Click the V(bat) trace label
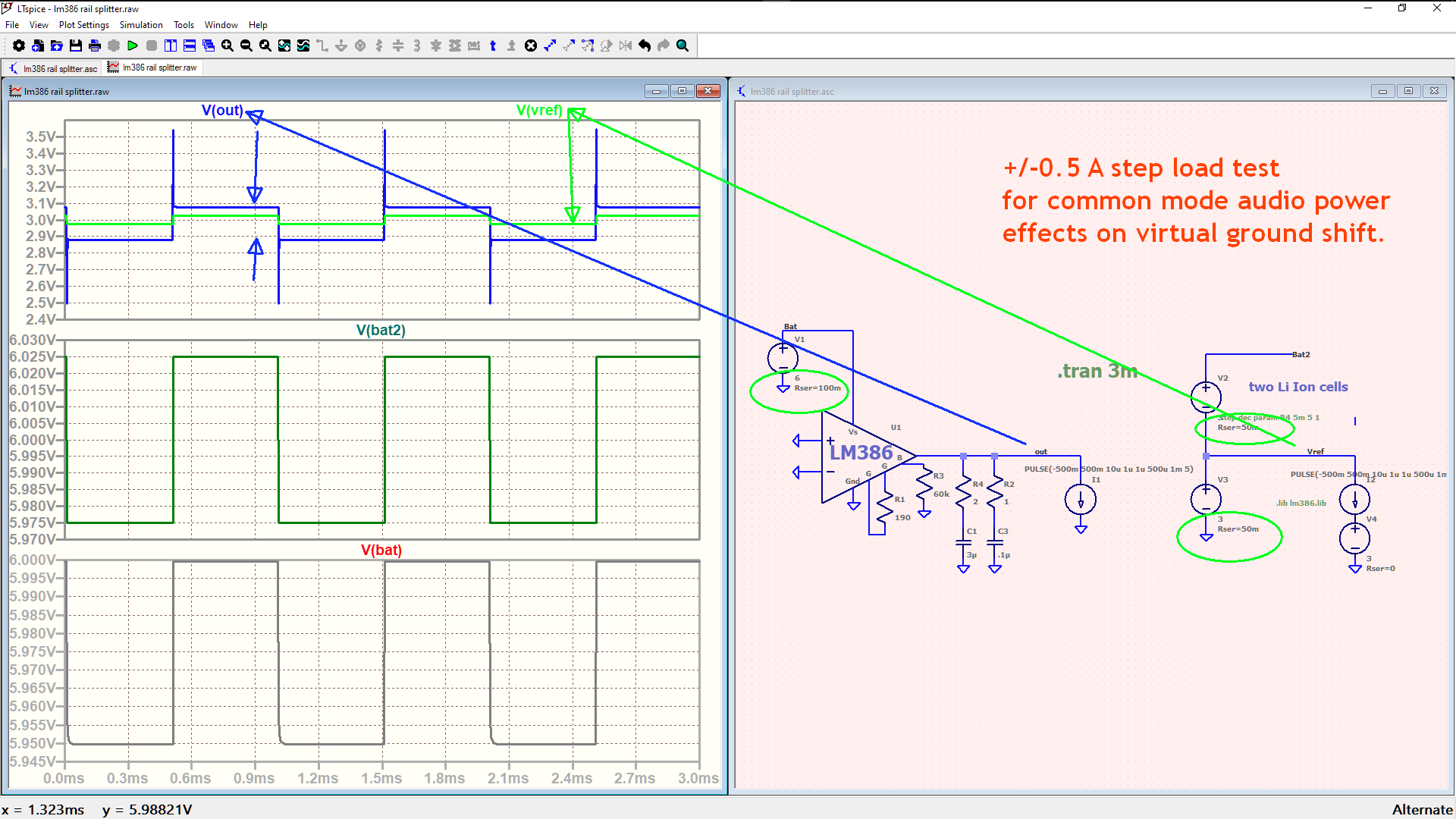The width and height of the screenshot is (1456, 819). [x=381, y=551]
